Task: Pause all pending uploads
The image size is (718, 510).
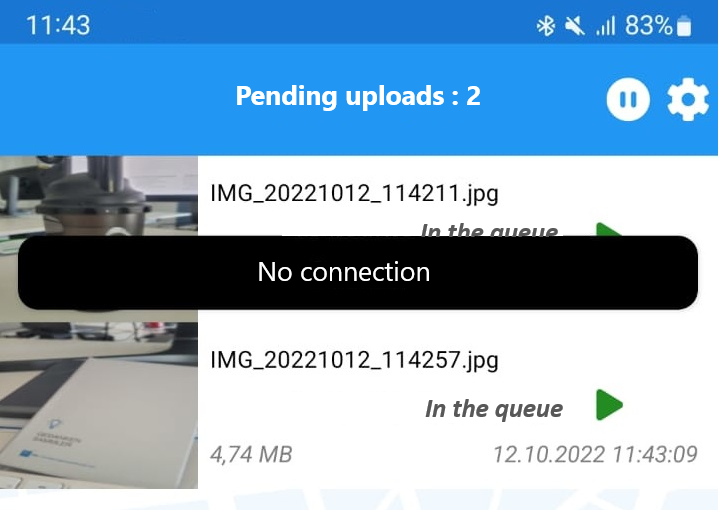Action: coord(628,99)
